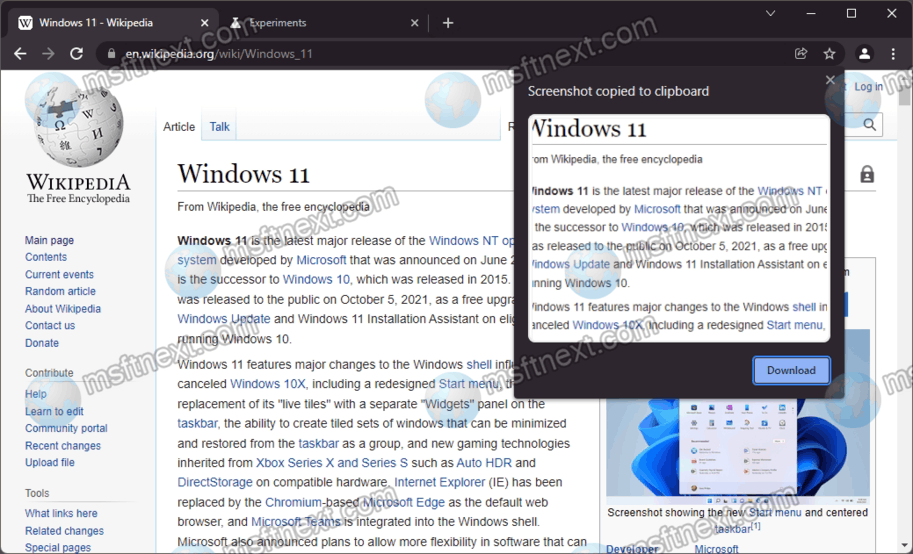The height and width of the screenshot is (554, 913).
Task: Open Recent changes link
Action: [x=63, y=446]
